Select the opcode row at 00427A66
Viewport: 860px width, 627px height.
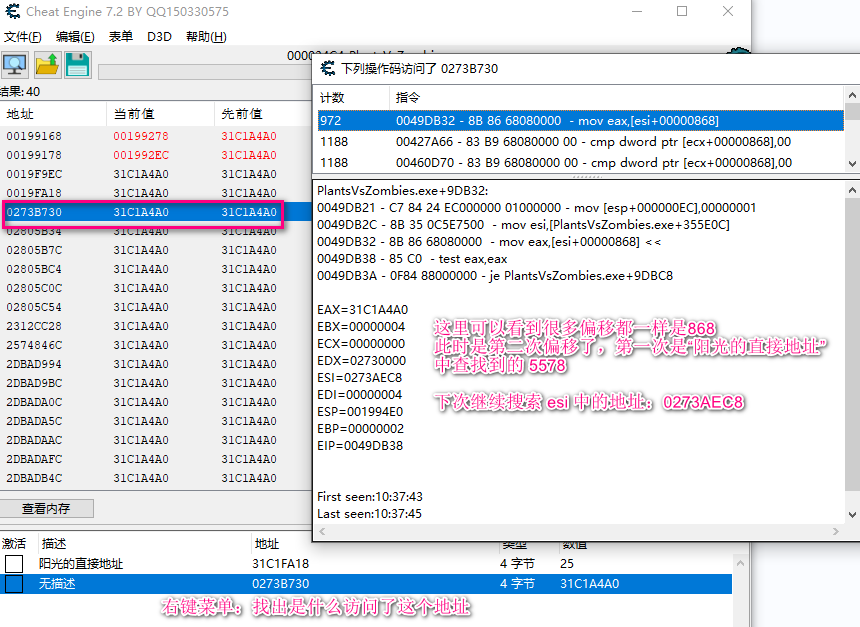pos(580,142)
